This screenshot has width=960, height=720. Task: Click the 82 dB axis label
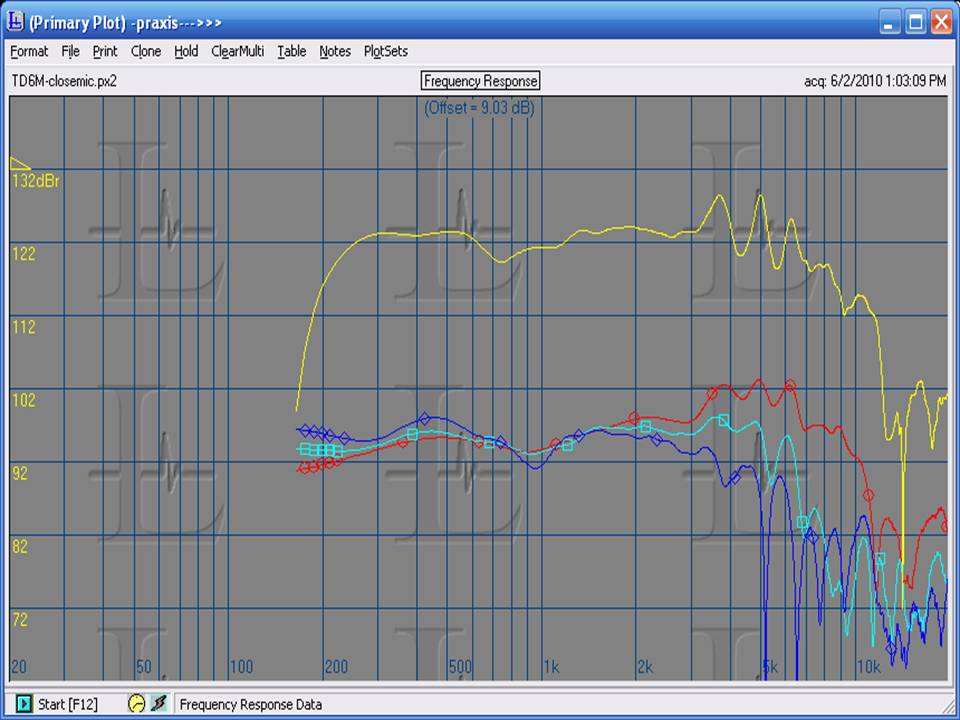click(x=20, y=546)
